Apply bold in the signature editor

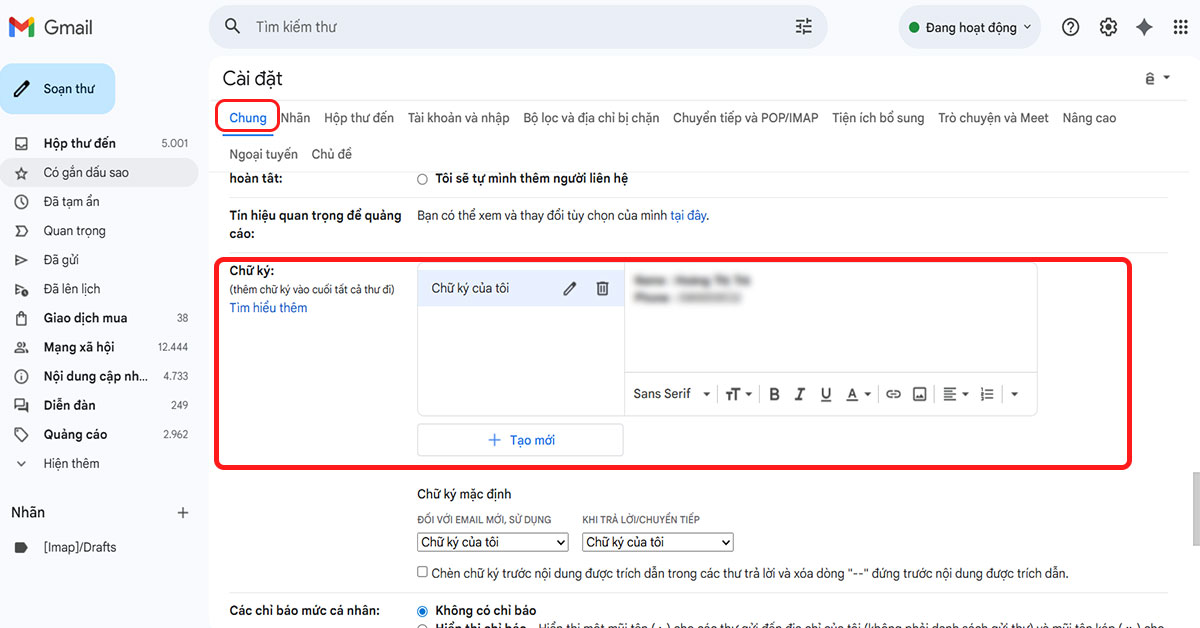click(774, 393)
